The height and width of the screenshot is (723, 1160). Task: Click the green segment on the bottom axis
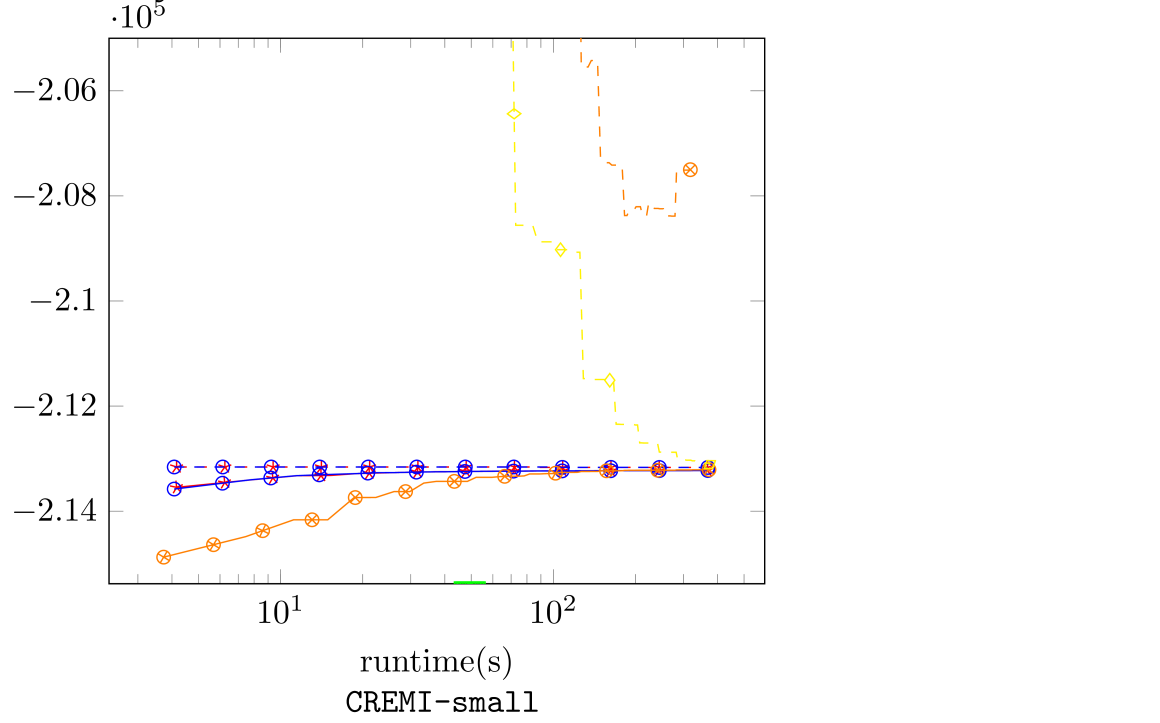tap(470, 583)
